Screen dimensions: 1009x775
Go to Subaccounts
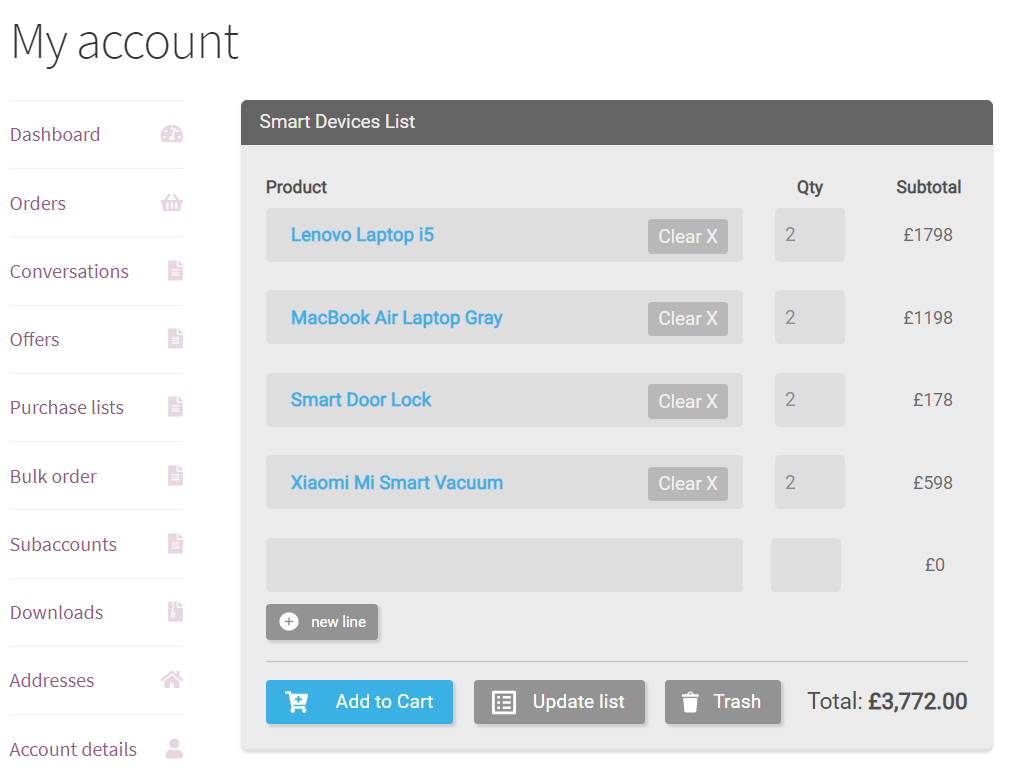(97, 545)
